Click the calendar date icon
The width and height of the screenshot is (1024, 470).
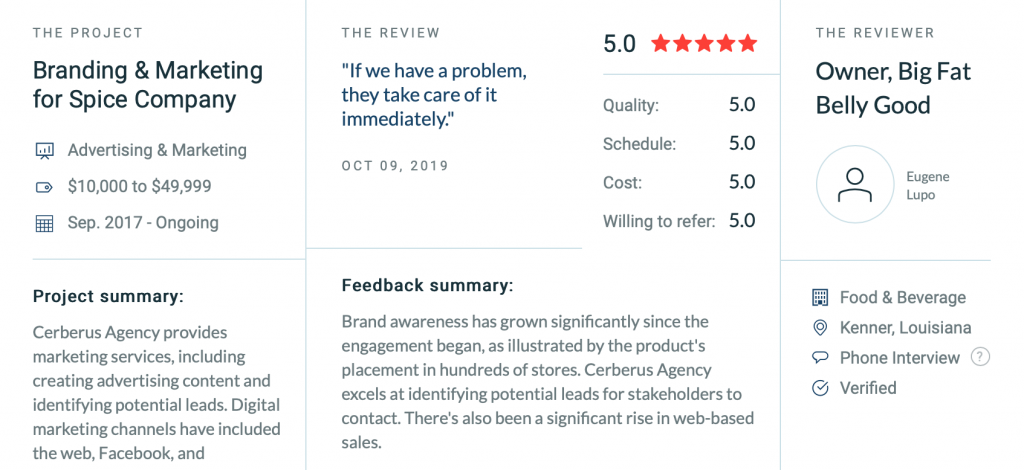44,223
